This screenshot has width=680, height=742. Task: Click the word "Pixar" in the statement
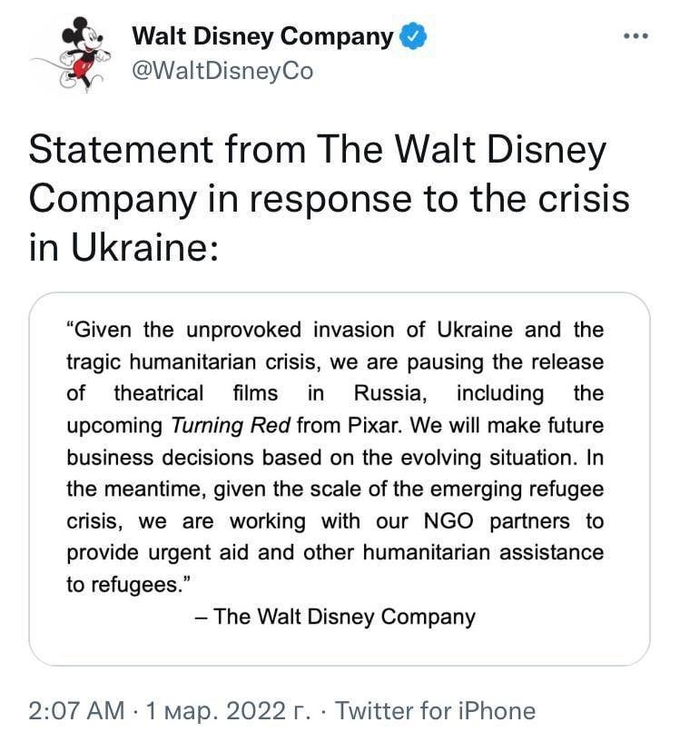tap(374, 426)
